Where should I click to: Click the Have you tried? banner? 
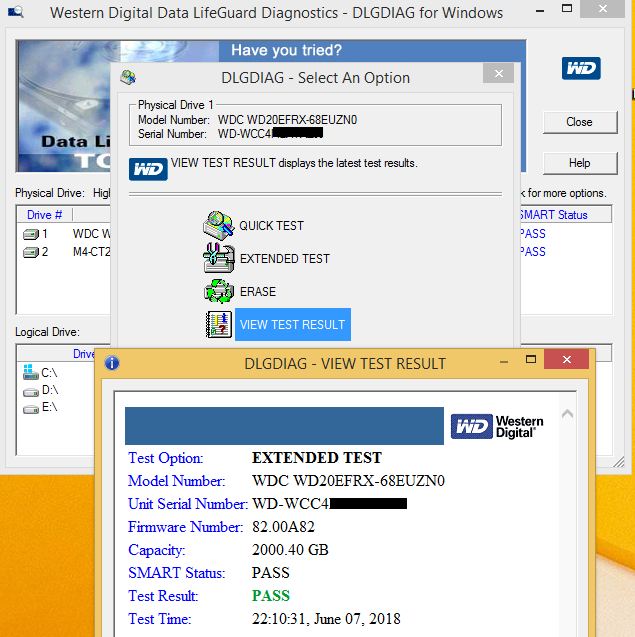click(x=286, y=50)
